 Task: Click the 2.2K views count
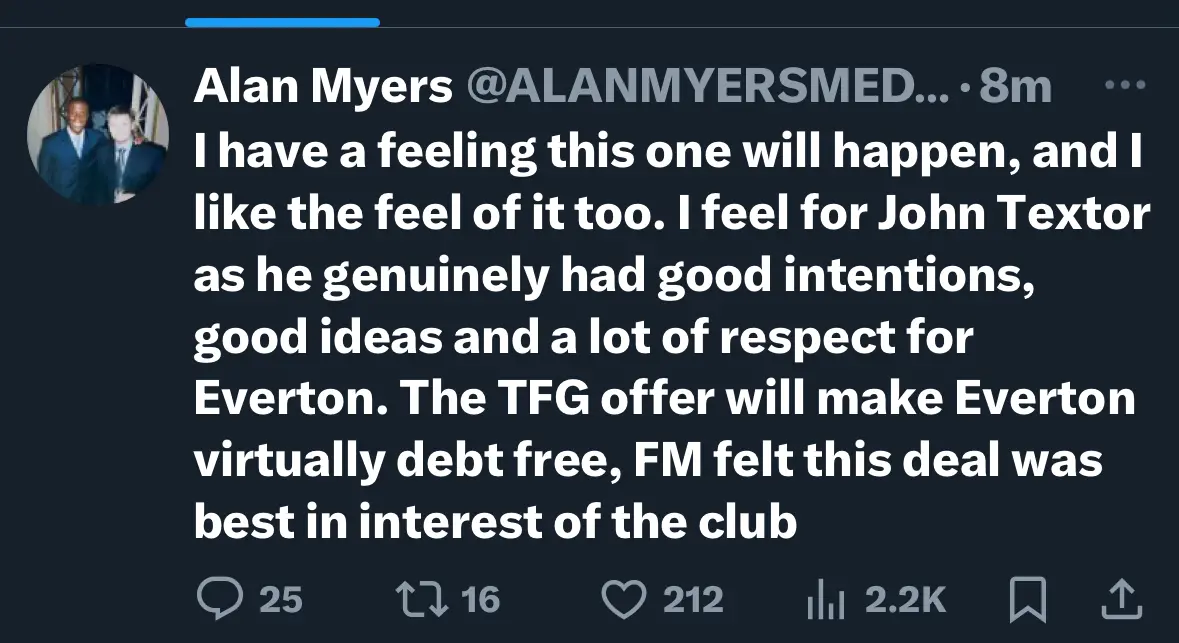point(905,599)
